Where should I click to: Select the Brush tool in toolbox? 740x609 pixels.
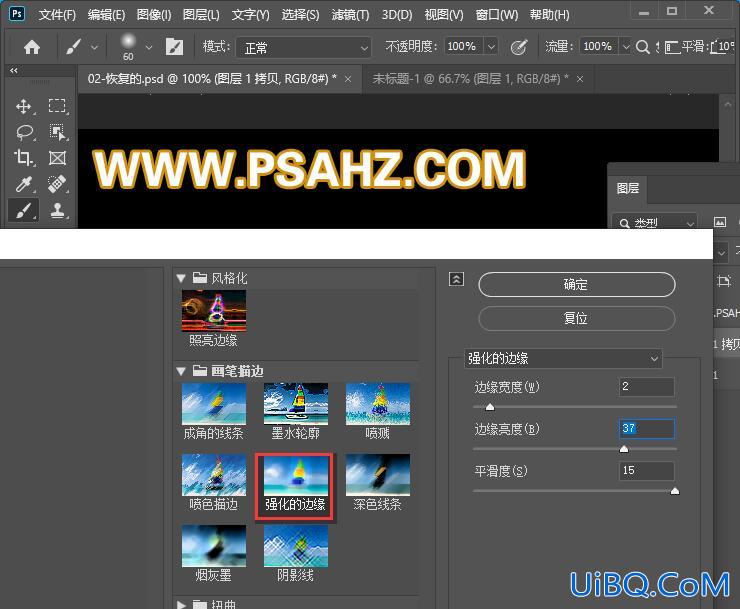click(x=24, y=210)
